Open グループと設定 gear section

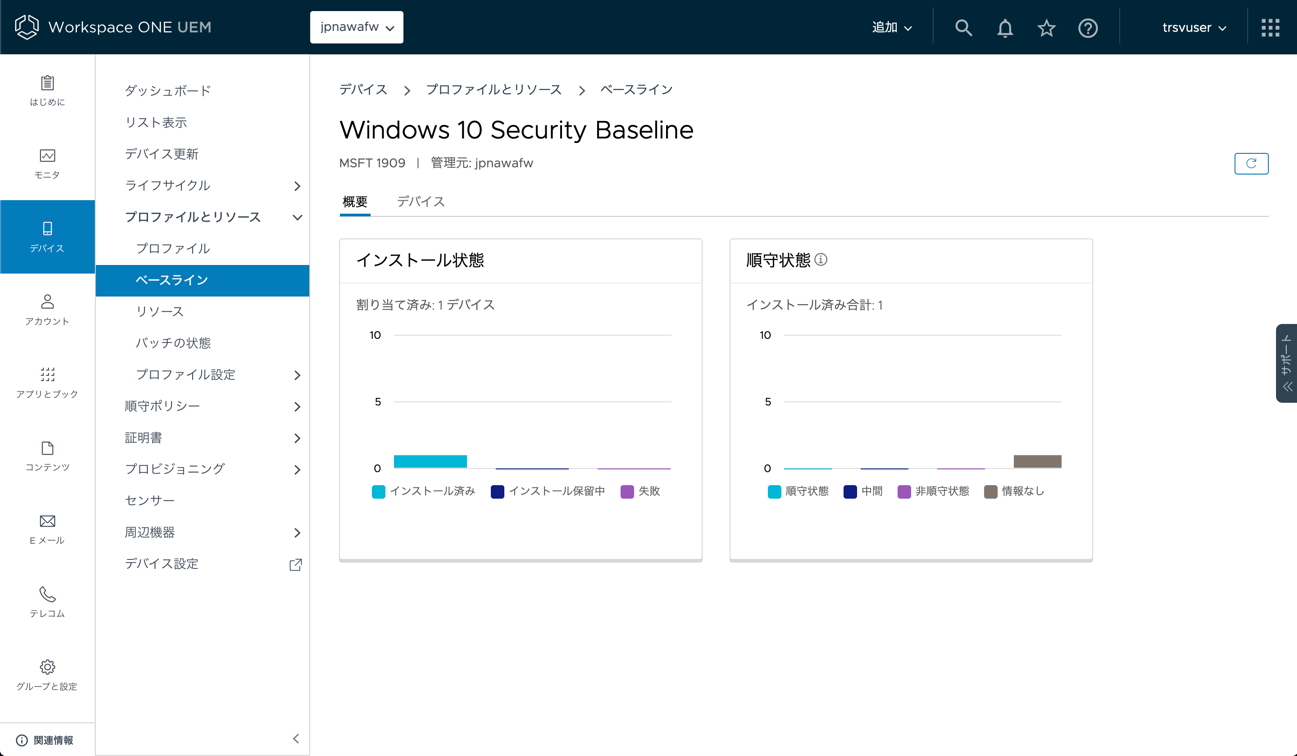tap(47, 675)
